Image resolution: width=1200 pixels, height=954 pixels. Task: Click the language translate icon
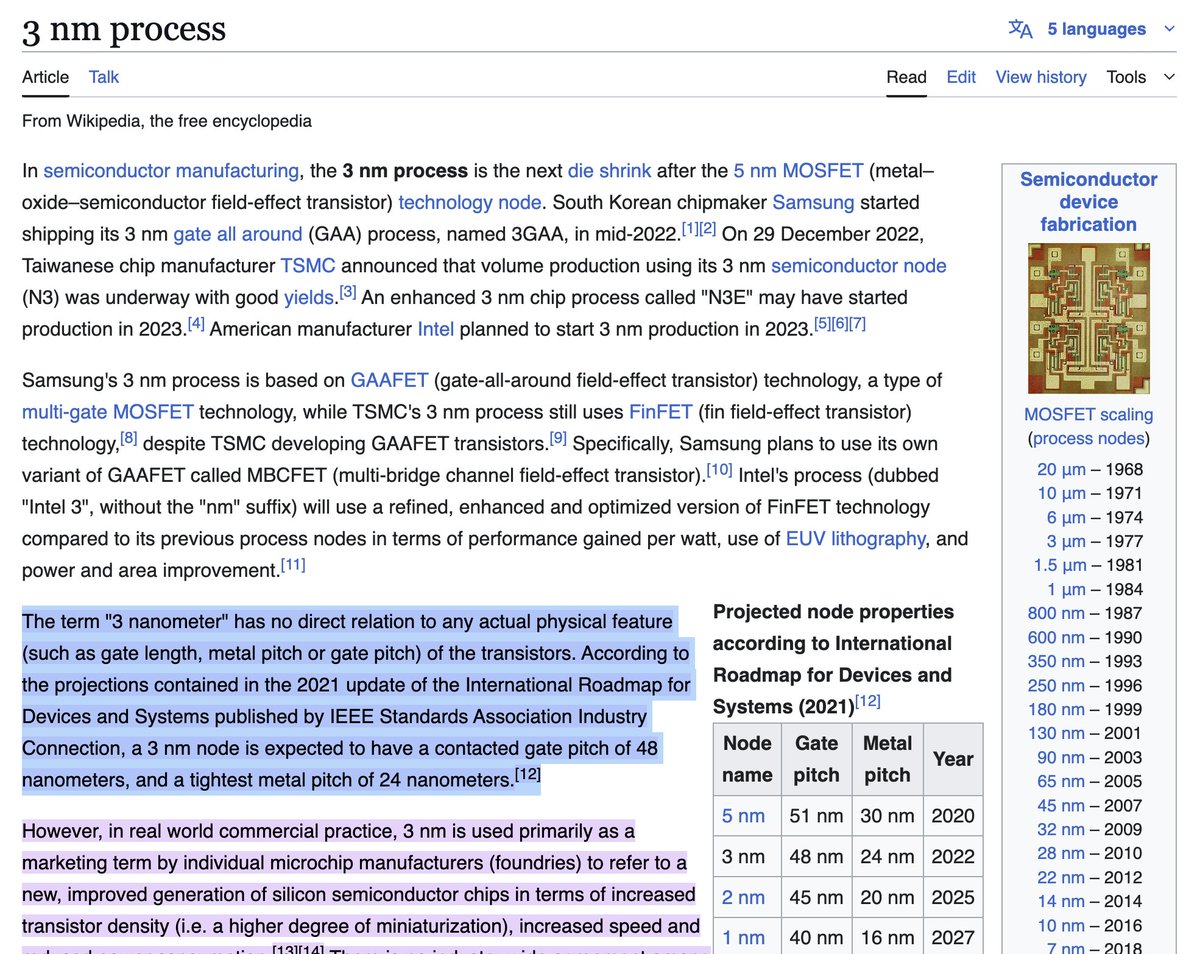click(1020, 29)
